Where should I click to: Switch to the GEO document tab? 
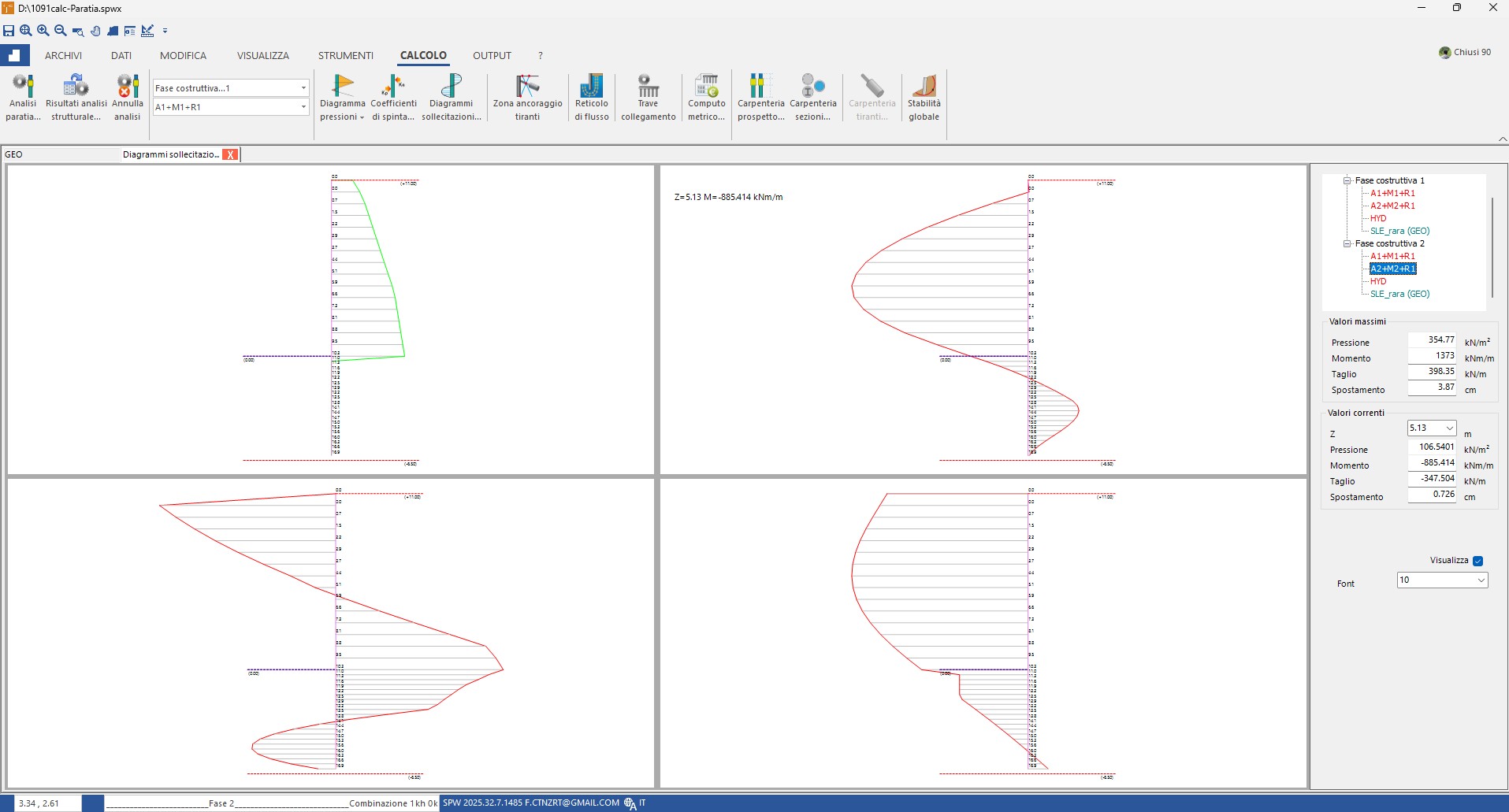tap(60, 154)
